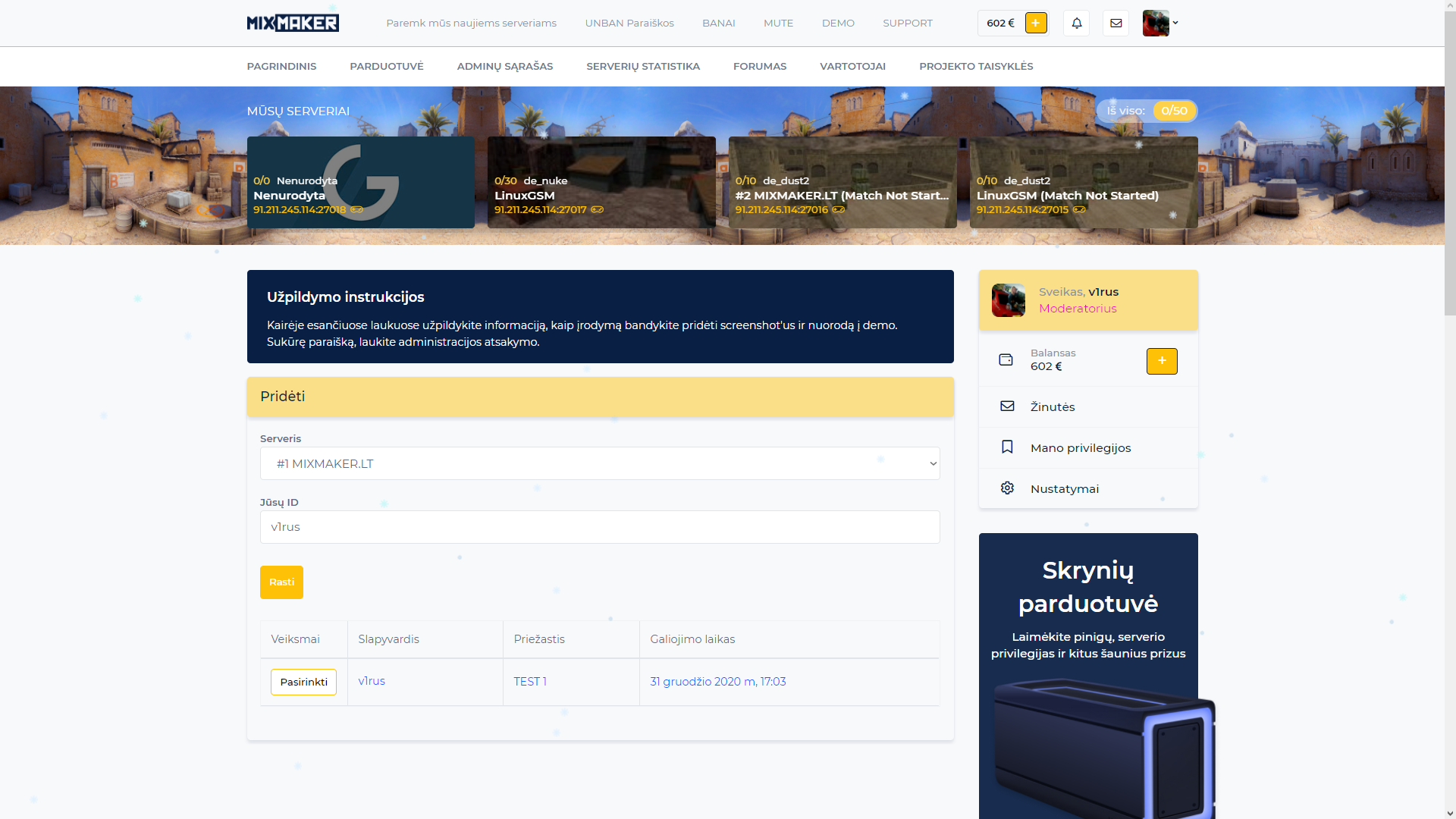The image size is (1456, 819).
Task: Open MUTE link in top bar
Action: click(x=778, y=23)
